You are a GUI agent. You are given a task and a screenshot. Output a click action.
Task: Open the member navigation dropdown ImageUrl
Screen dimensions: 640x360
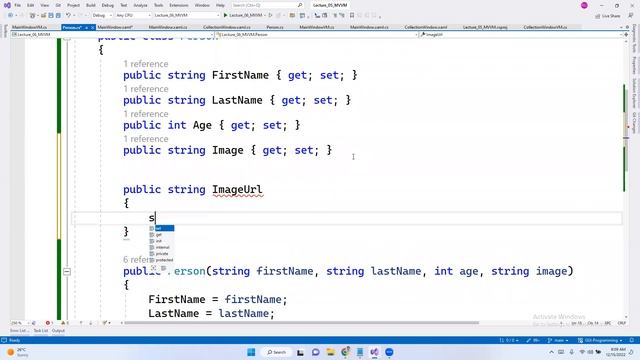pos(521,35)
